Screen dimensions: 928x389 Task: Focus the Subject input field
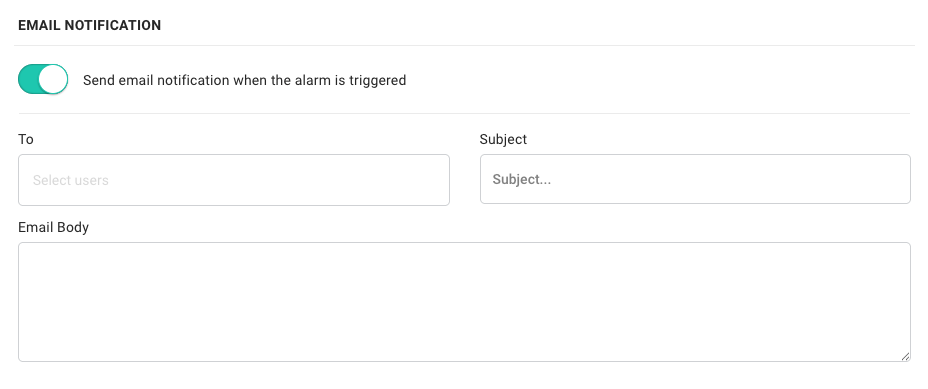[695, 179]
